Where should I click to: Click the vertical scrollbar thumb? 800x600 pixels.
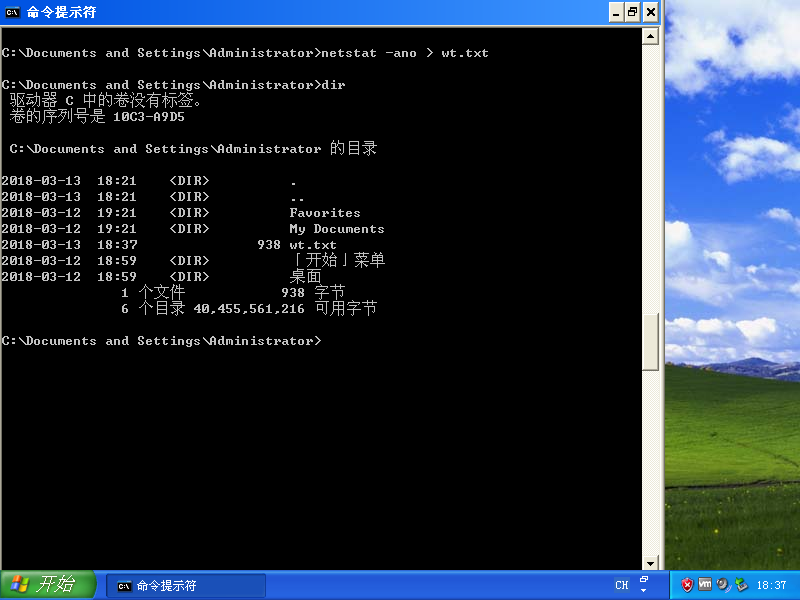(650, 341)
